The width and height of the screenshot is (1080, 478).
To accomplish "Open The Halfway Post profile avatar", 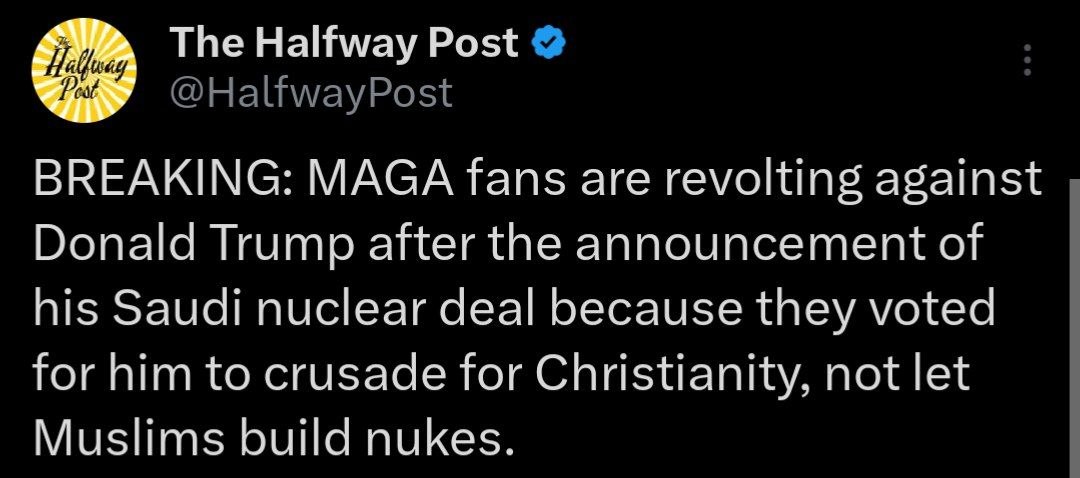I will point(85,70).
